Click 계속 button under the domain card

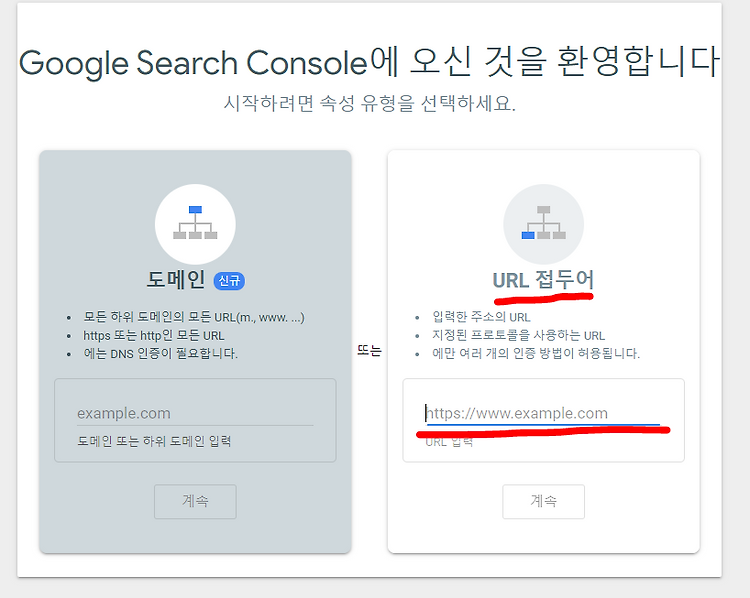(195, 501)
